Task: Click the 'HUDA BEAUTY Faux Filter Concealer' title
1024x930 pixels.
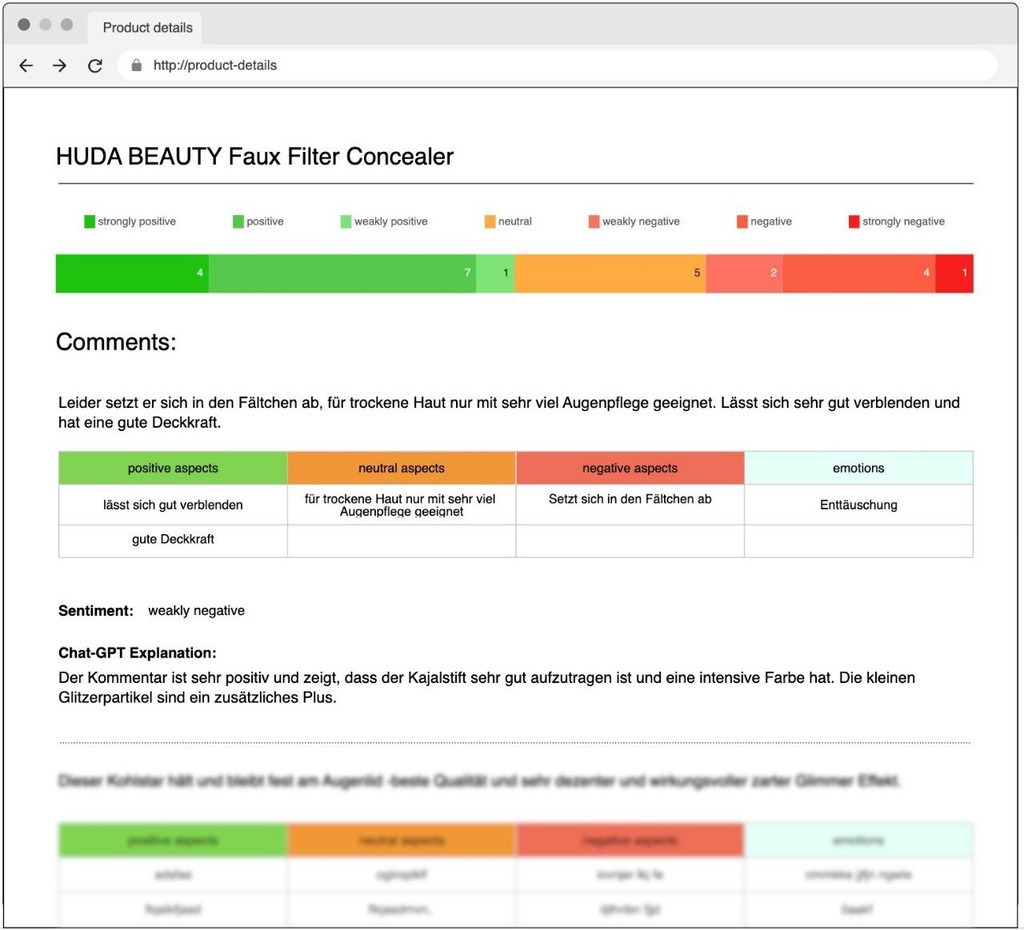Action: tap(255, 157)
